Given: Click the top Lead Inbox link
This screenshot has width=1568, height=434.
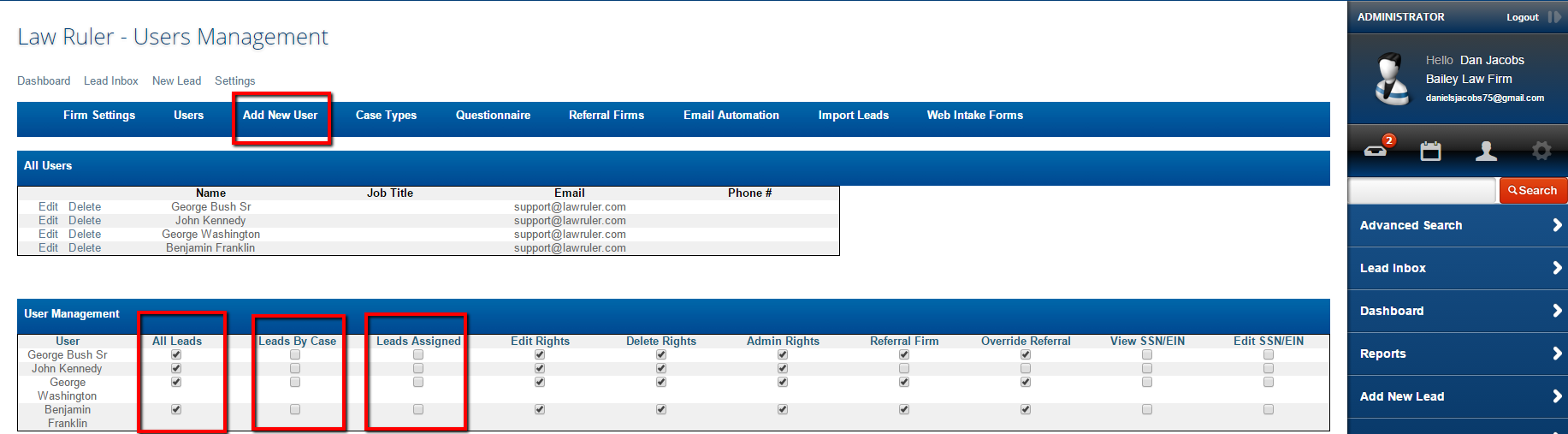Looking at the screenshot, I should tap(111, 80).
